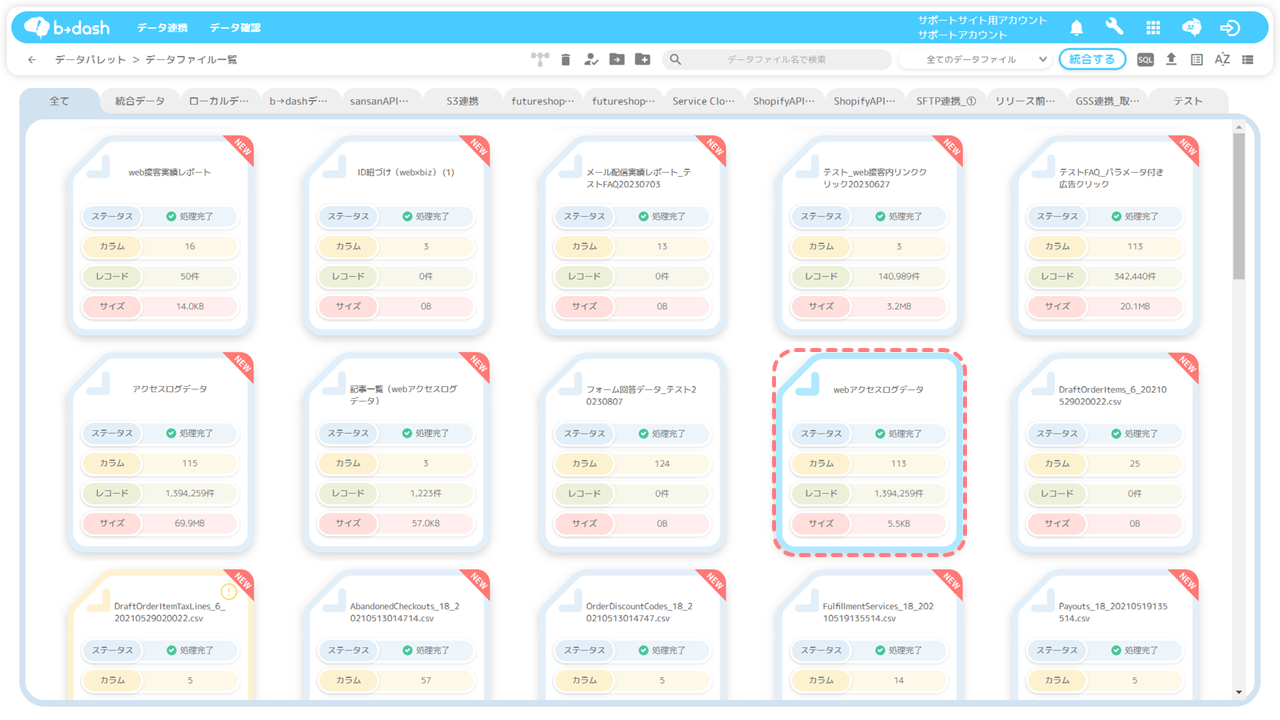Click 統合する button
1280x720 pixels.
[1092, 60]
